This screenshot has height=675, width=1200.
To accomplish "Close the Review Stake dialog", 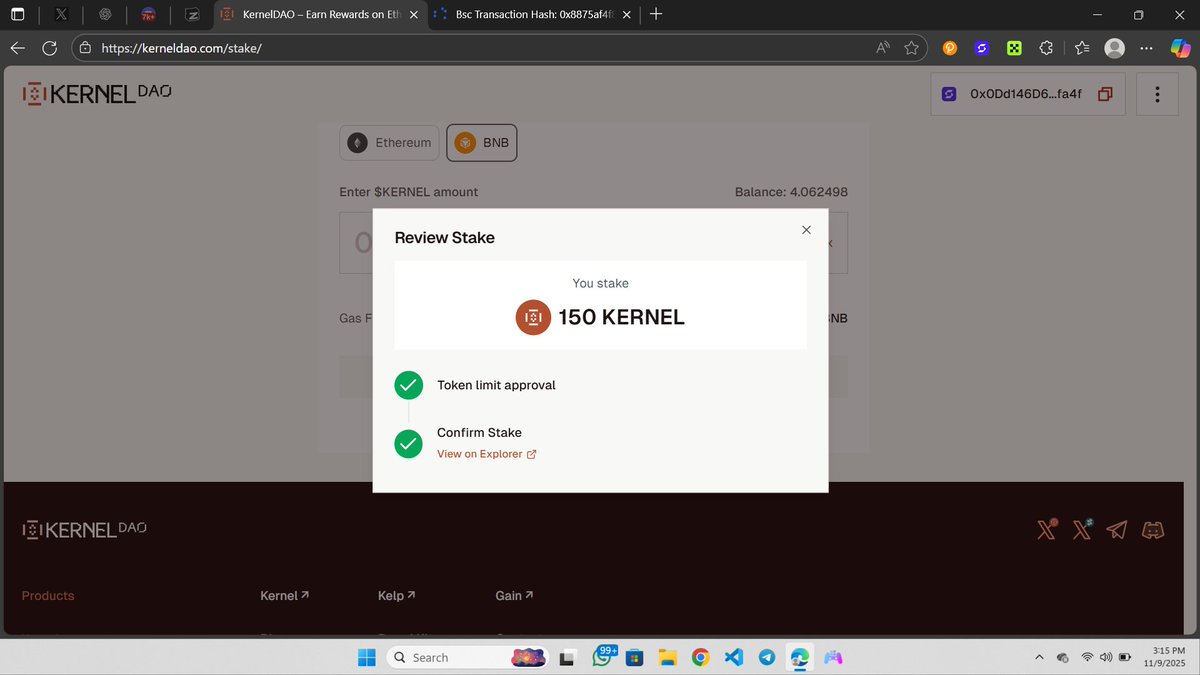I will pos(806,230).
